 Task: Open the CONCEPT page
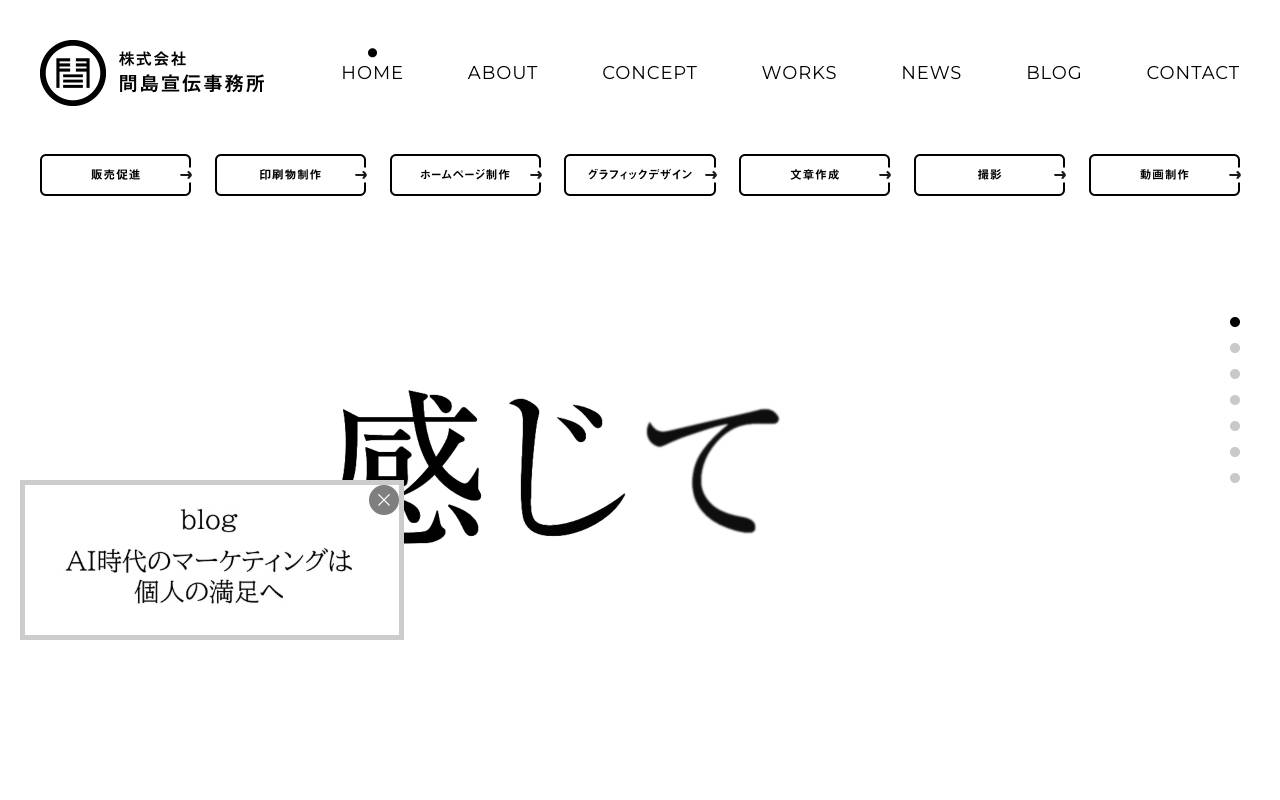[x=650, y=73]
